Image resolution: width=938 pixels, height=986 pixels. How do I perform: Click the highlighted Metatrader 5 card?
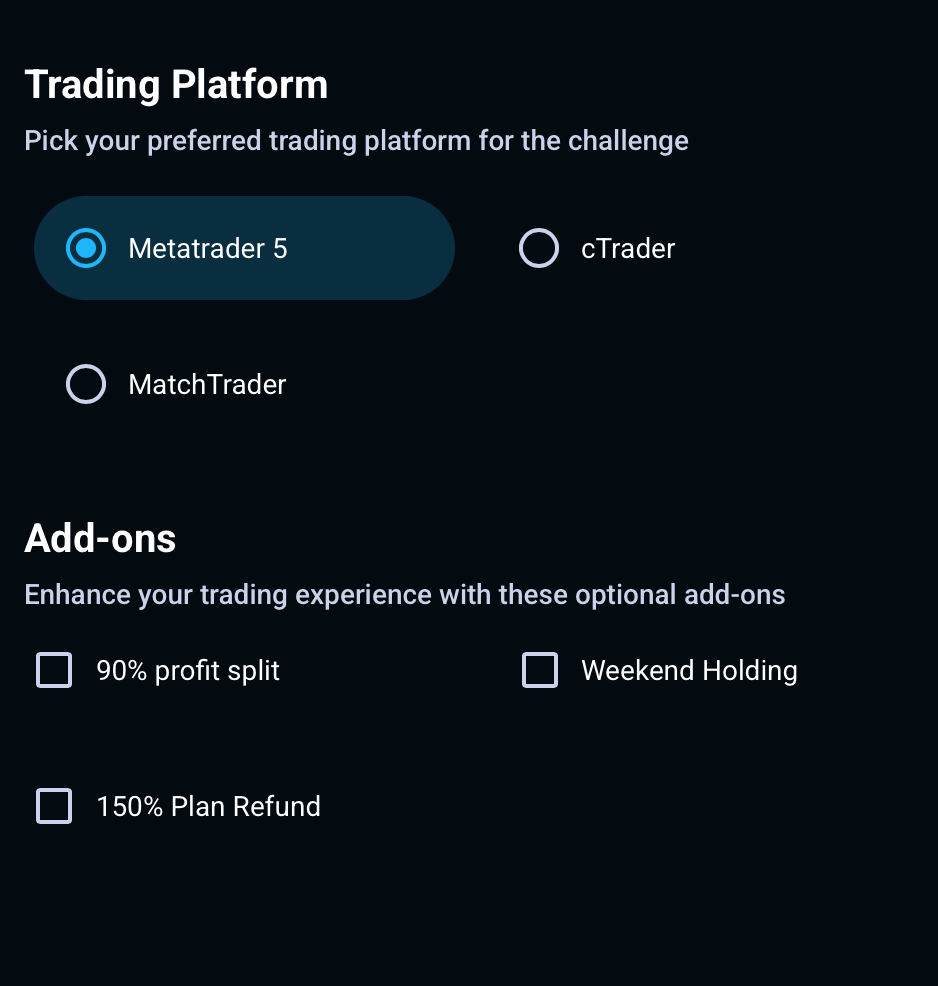pyautogui.click(x=245, y=248)
